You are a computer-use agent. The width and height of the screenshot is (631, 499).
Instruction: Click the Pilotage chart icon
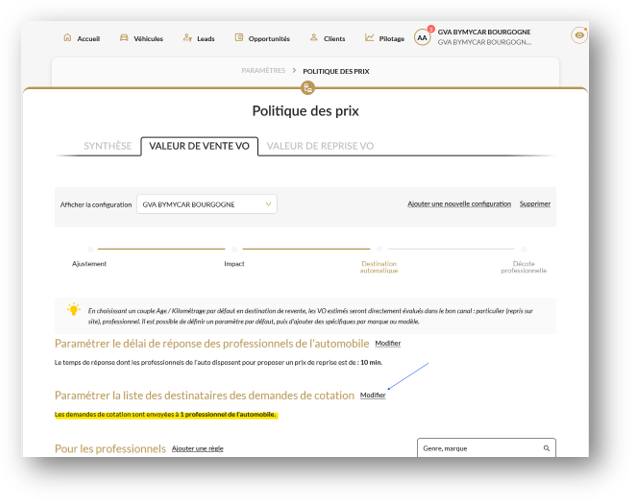(369, 37)
